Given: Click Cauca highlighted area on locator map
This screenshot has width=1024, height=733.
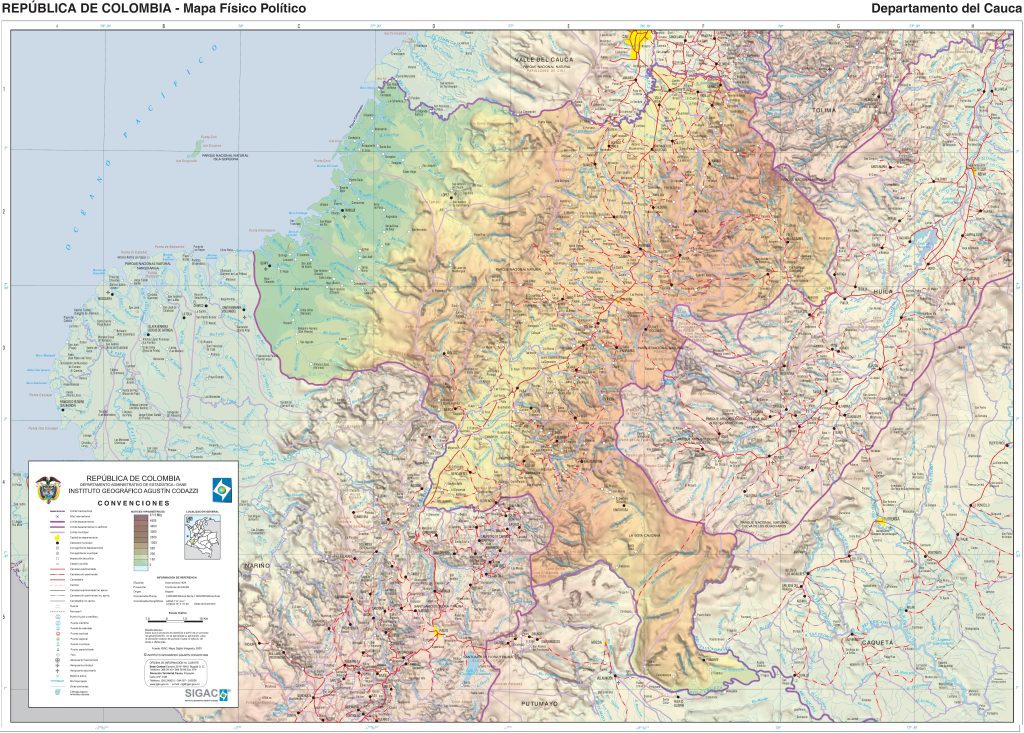Looking at the screenshot, I should pyautogui.click(x=193, y=543).
